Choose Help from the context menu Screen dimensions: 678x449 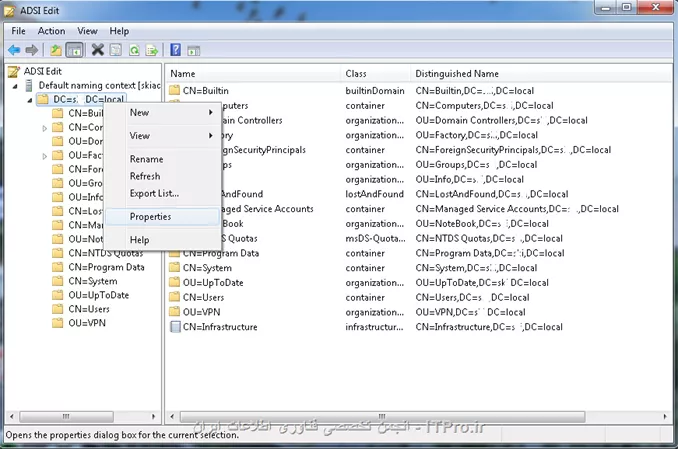click(x=163, y=240)
